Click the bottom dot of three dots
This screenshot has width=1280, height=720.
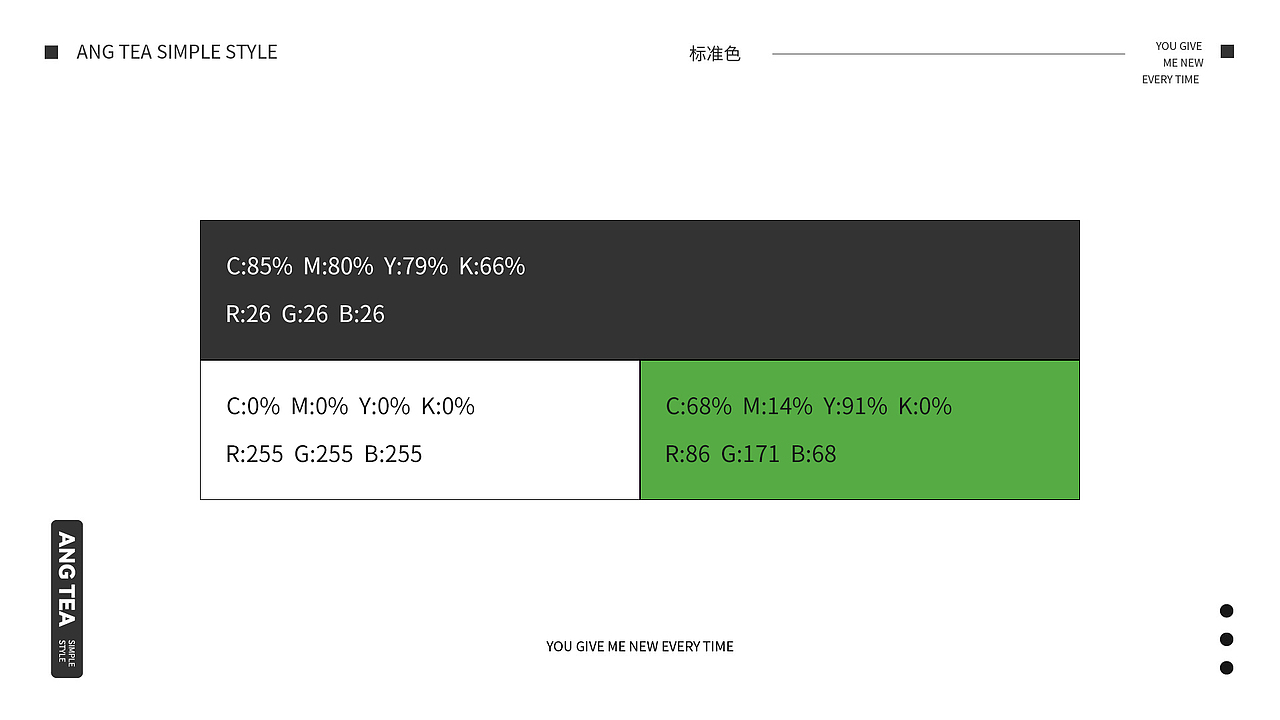tap(1226, 667)
